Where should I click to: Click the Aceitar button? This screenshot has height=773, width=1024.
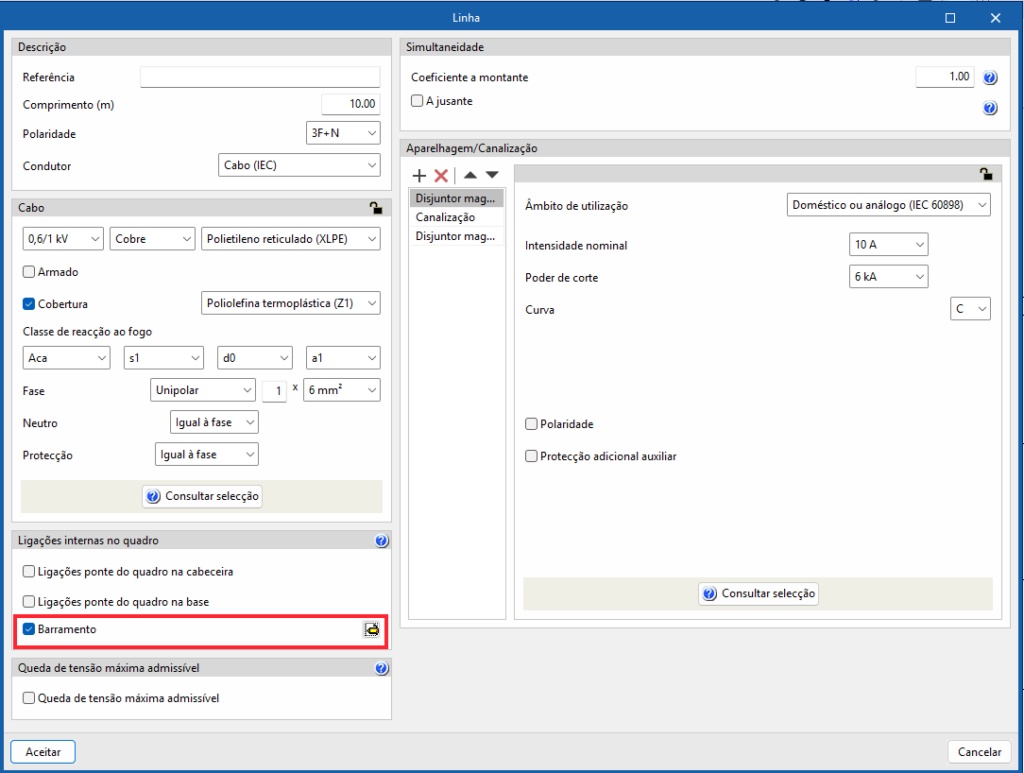point(43,751)
